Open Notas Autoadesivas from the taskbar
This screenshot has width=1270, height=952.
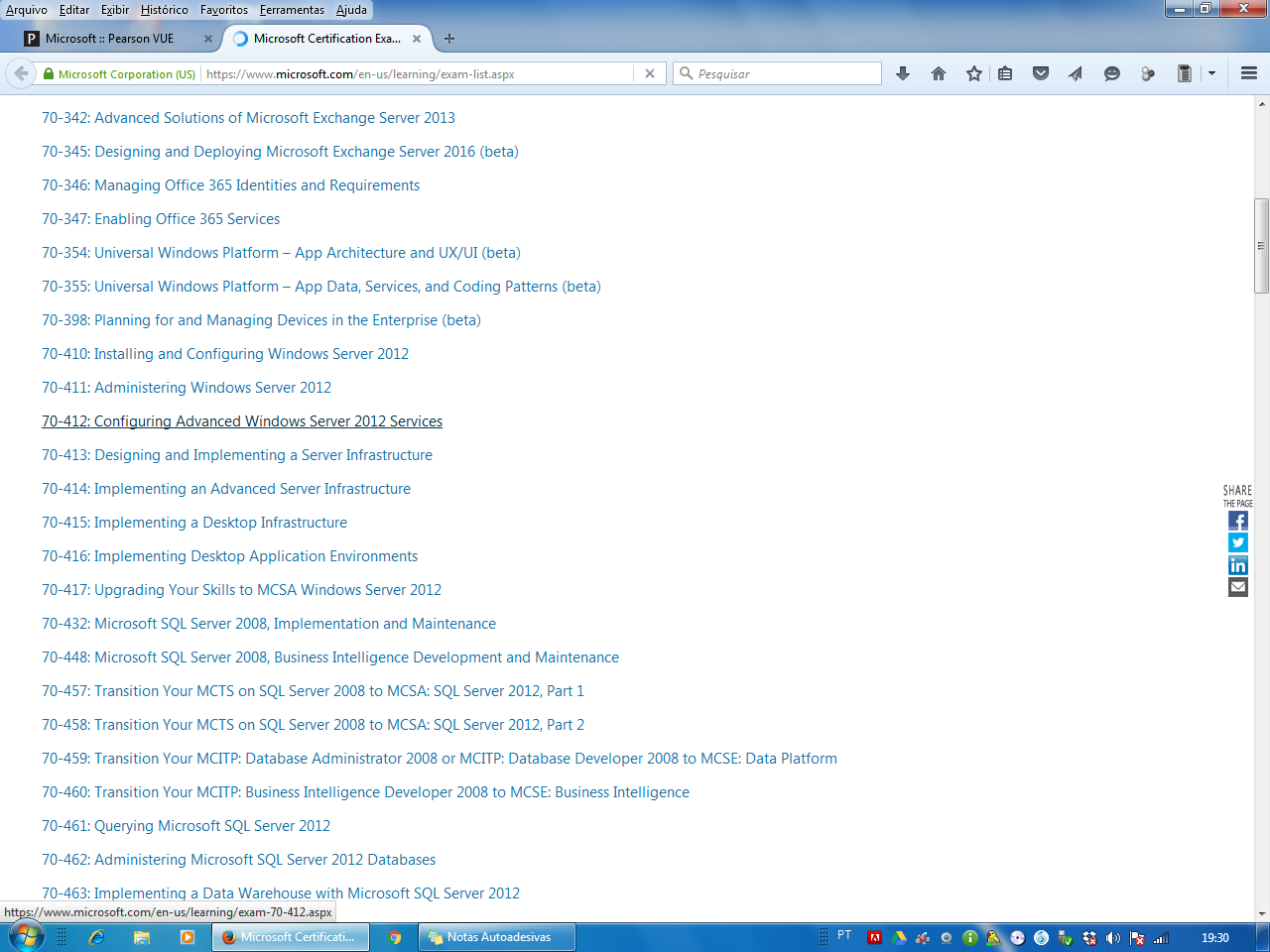pyautogui.click(x=497, y=937)
